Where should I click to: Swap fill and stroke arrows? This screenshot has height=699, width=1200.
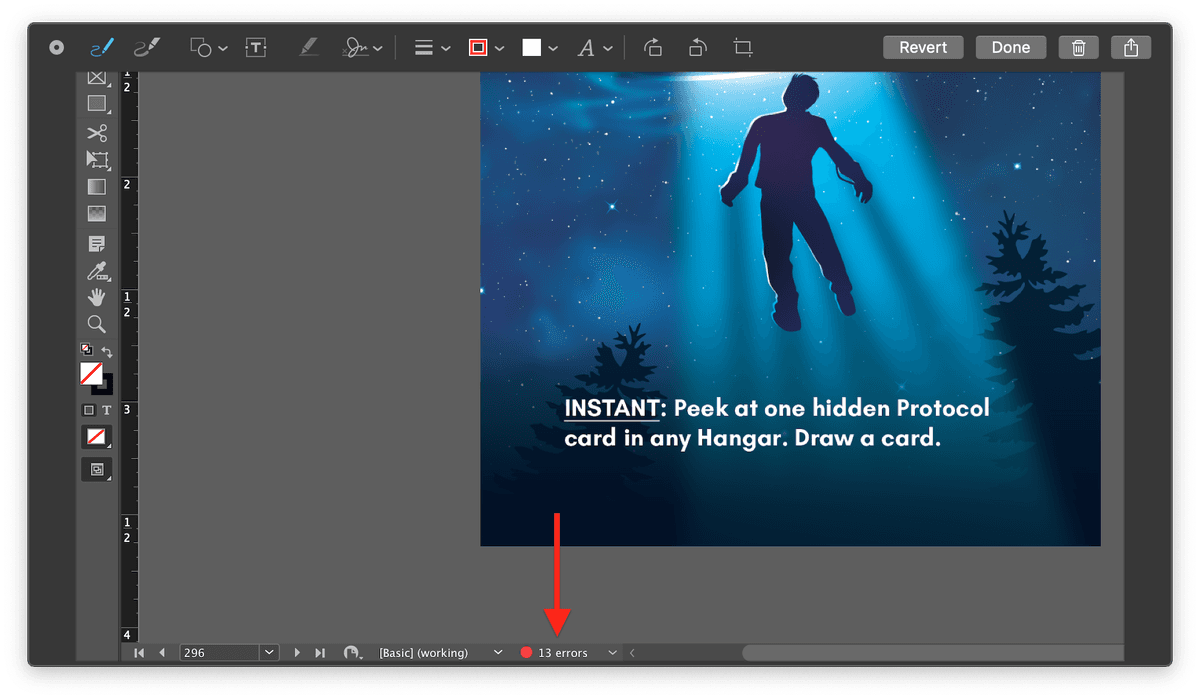point(107,352)
